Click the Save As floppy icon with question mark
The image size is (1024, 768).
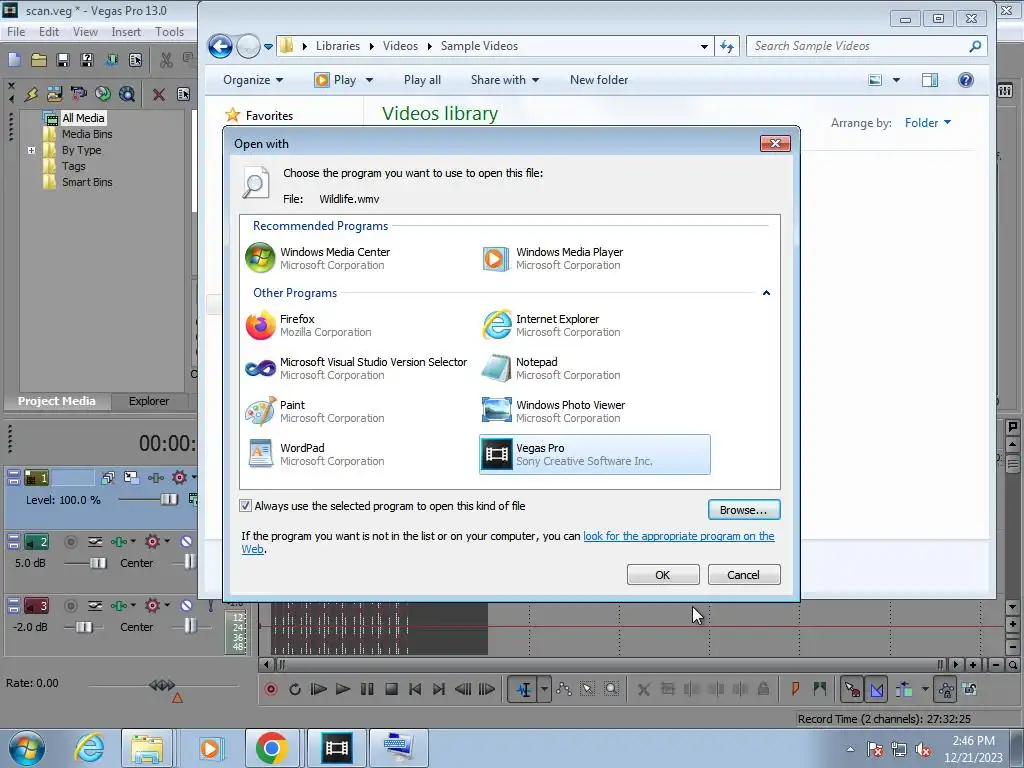(x=87, y=60)
